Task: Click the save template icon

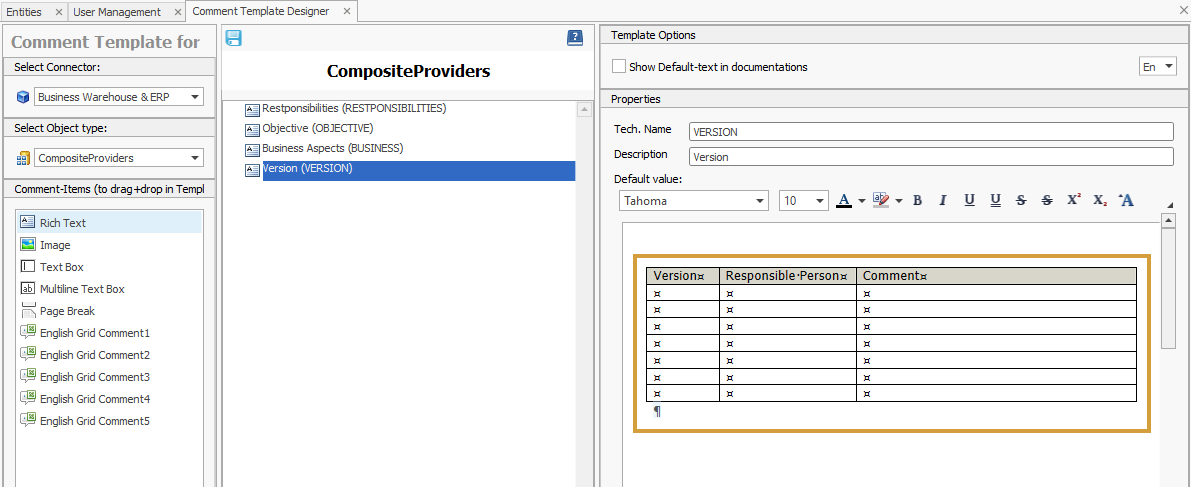Action: click(x=234, y=39)
